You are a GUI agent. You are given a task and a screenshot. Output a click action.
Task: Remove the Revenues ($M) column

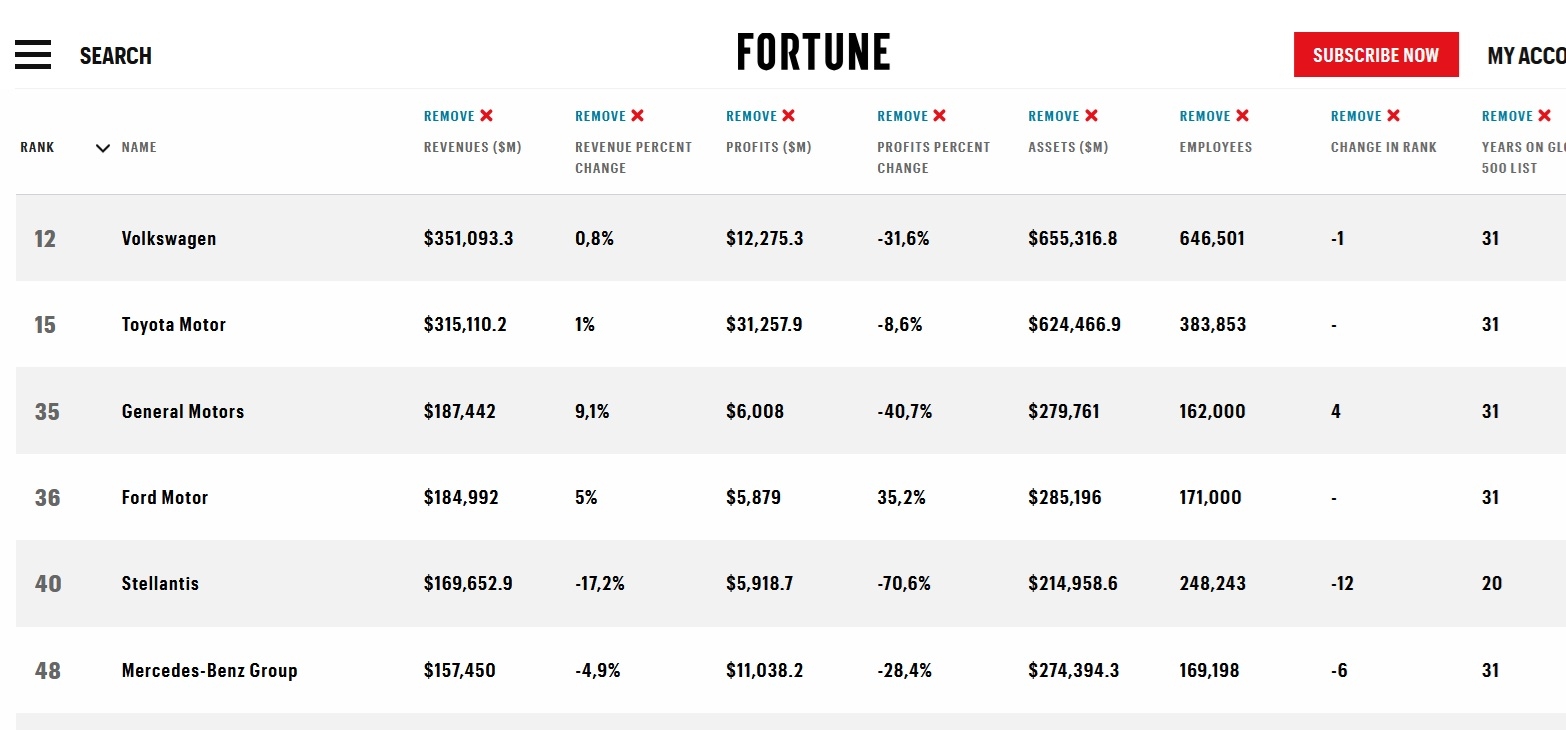[x=458, y=116]
